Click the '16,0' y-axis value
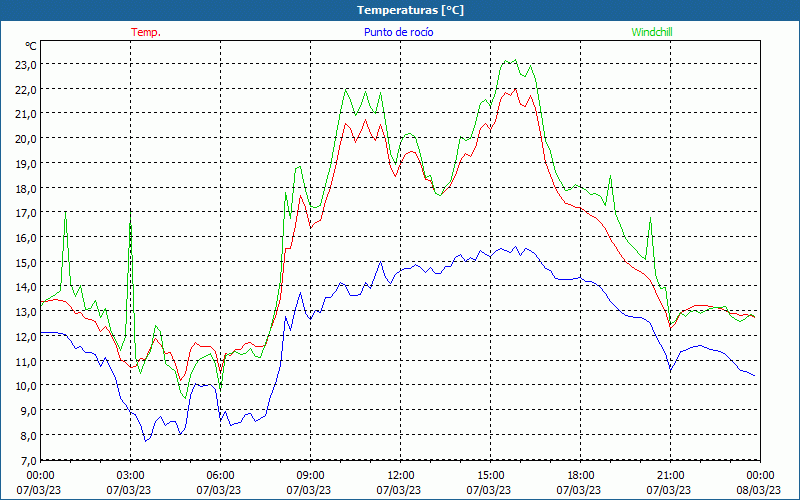The image size is (800, 500). click(27, 238)
